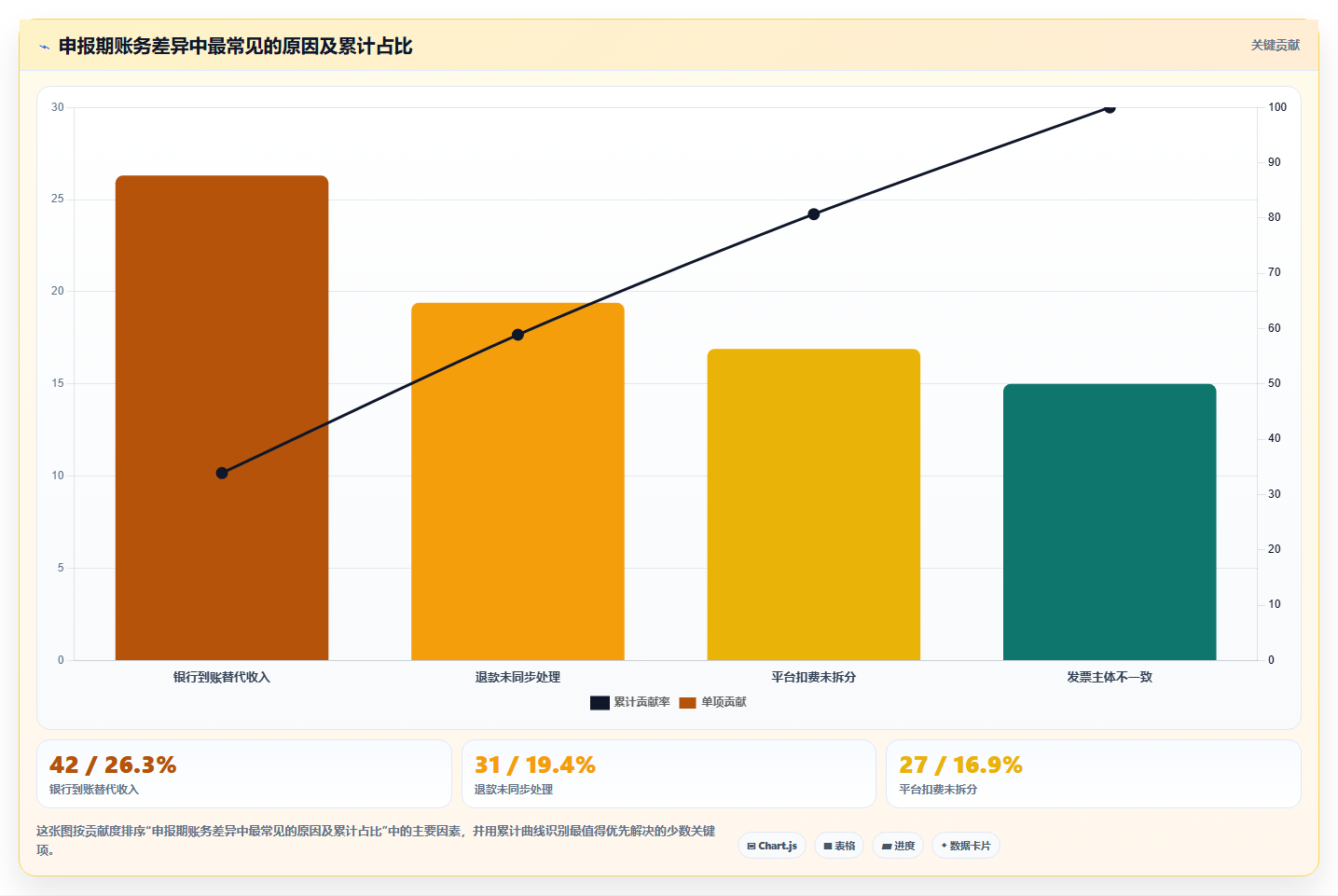Click the 表格 tag chip

839,846
